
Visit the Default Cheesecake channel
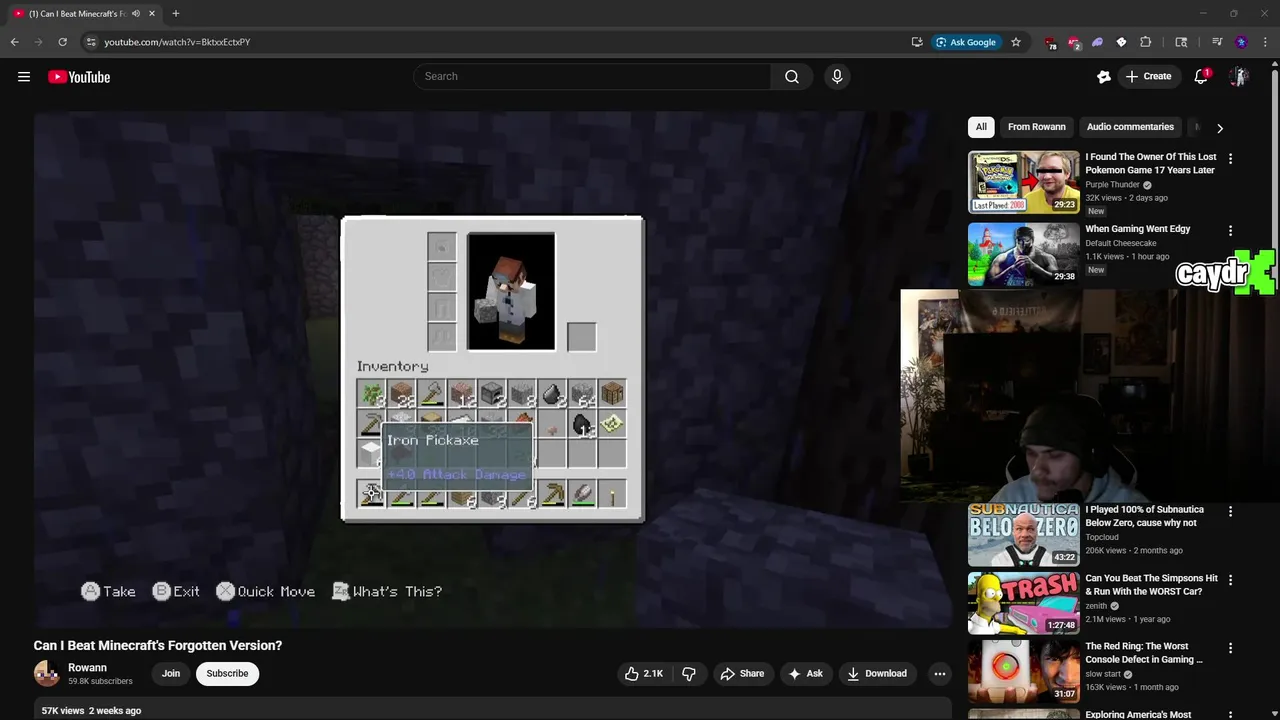click(x=1121, y=243)
